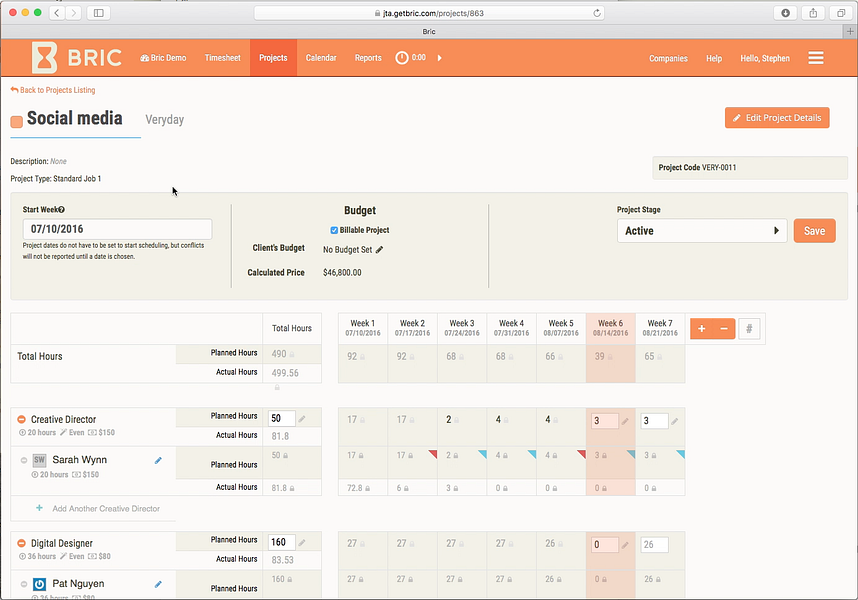Click the Edit Project Details button
The height and width of the screenshot is (600, 858).
point(777,118)
